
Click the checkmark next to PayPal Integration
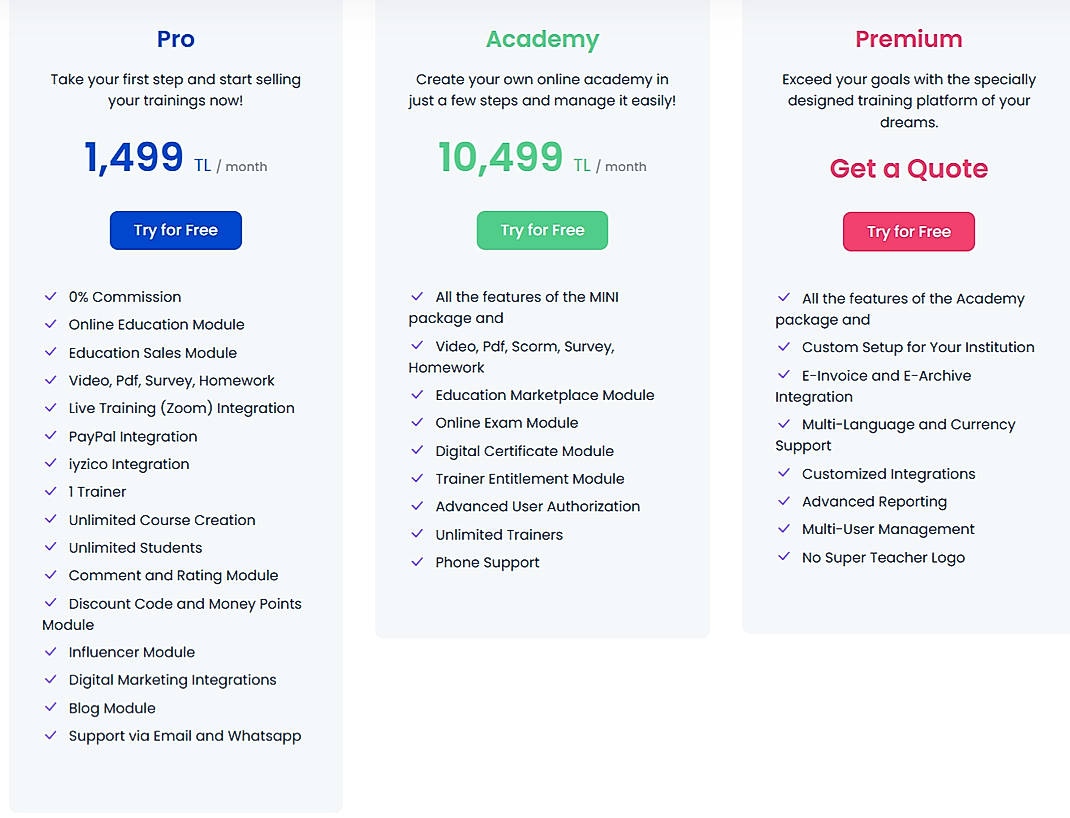[51, 436]
